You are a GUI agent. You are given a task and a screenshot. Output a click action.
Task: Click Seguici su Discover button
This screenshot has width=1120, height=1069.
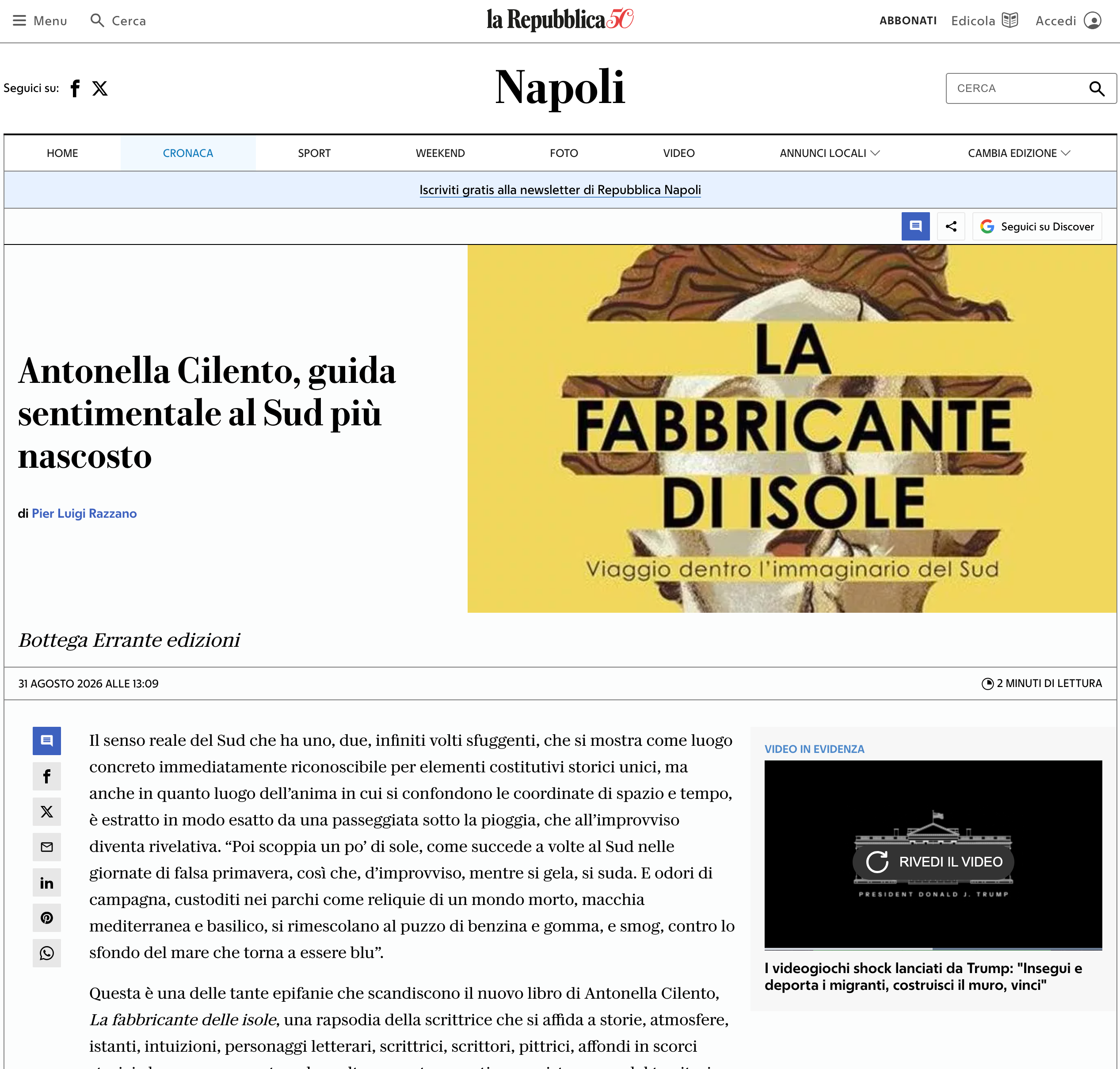1037,226
